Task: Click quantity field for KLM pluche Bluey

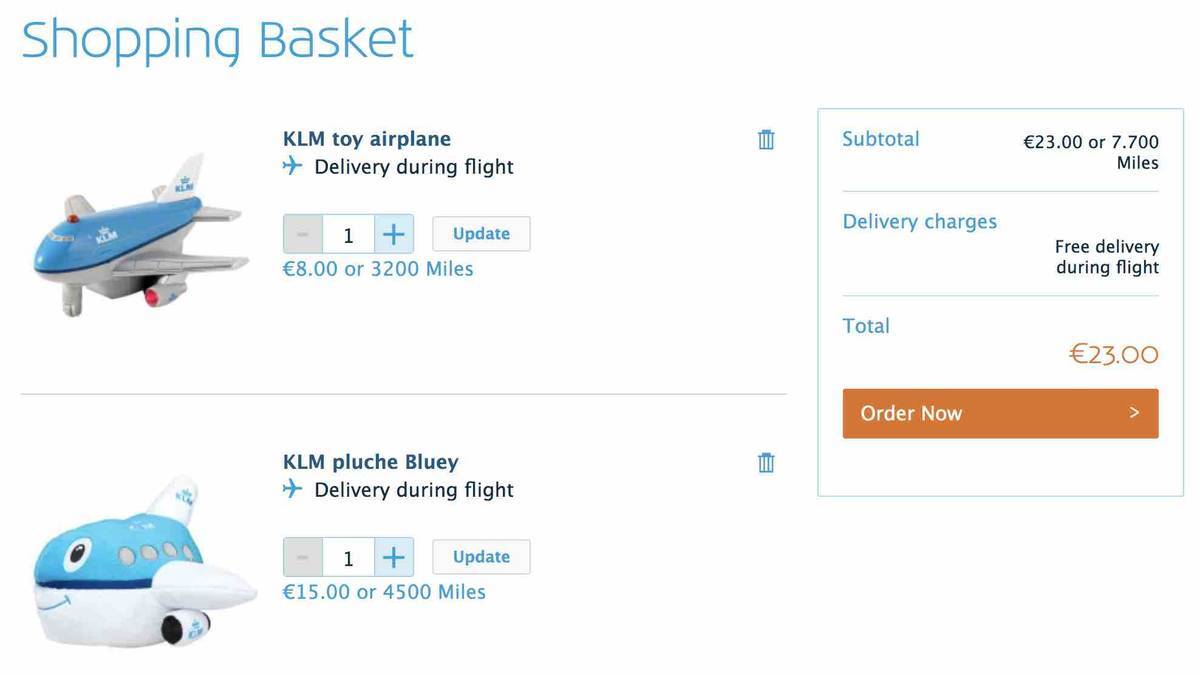Action: click(x=348, y=557)
